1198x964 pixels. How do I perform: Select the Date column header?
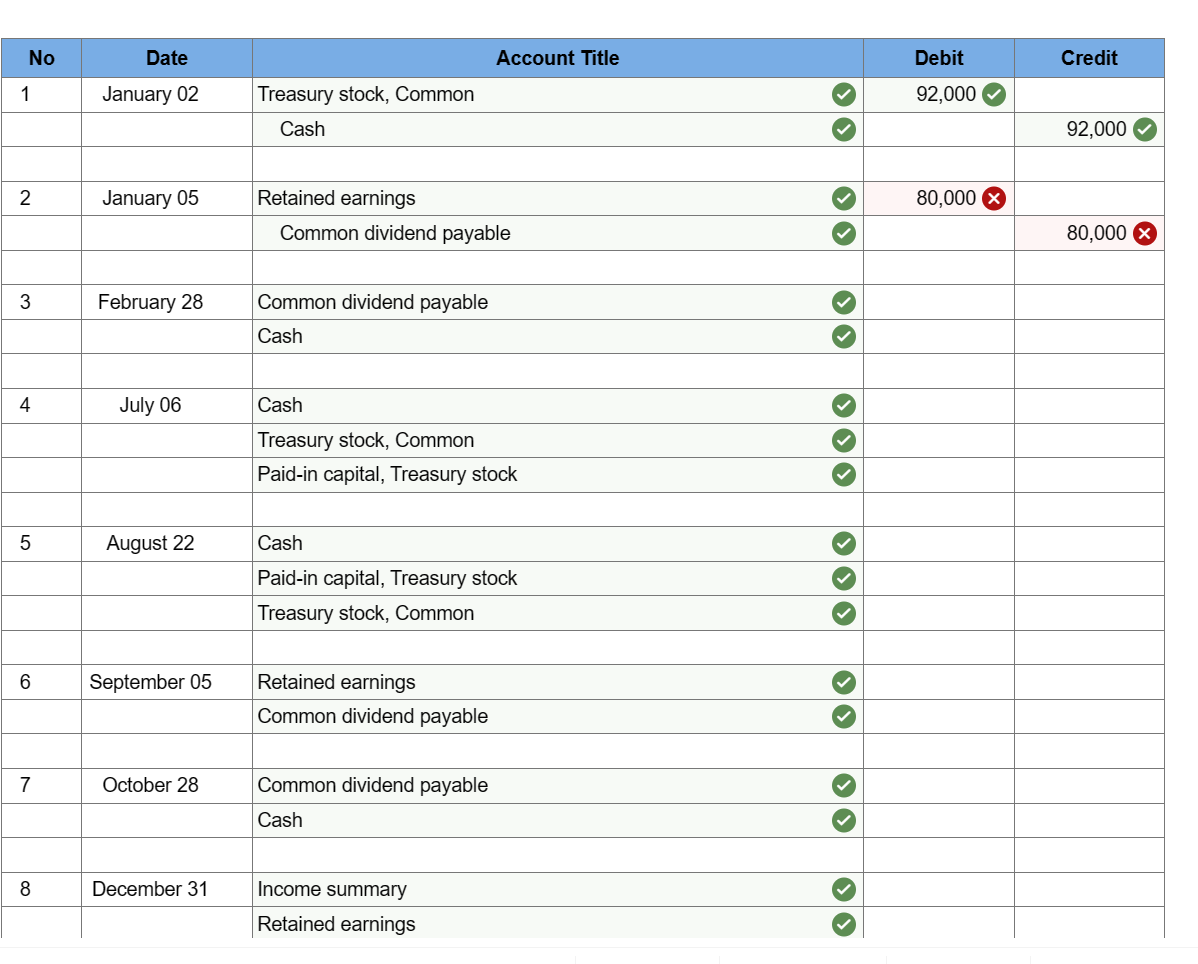point(167,58)
